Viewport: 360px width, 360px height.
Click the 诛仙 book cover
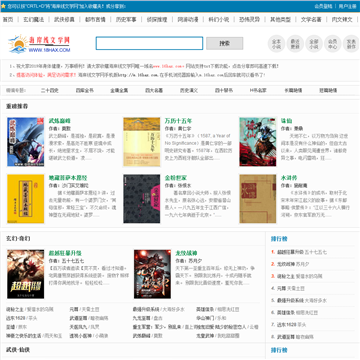click(x=258, y=142)
